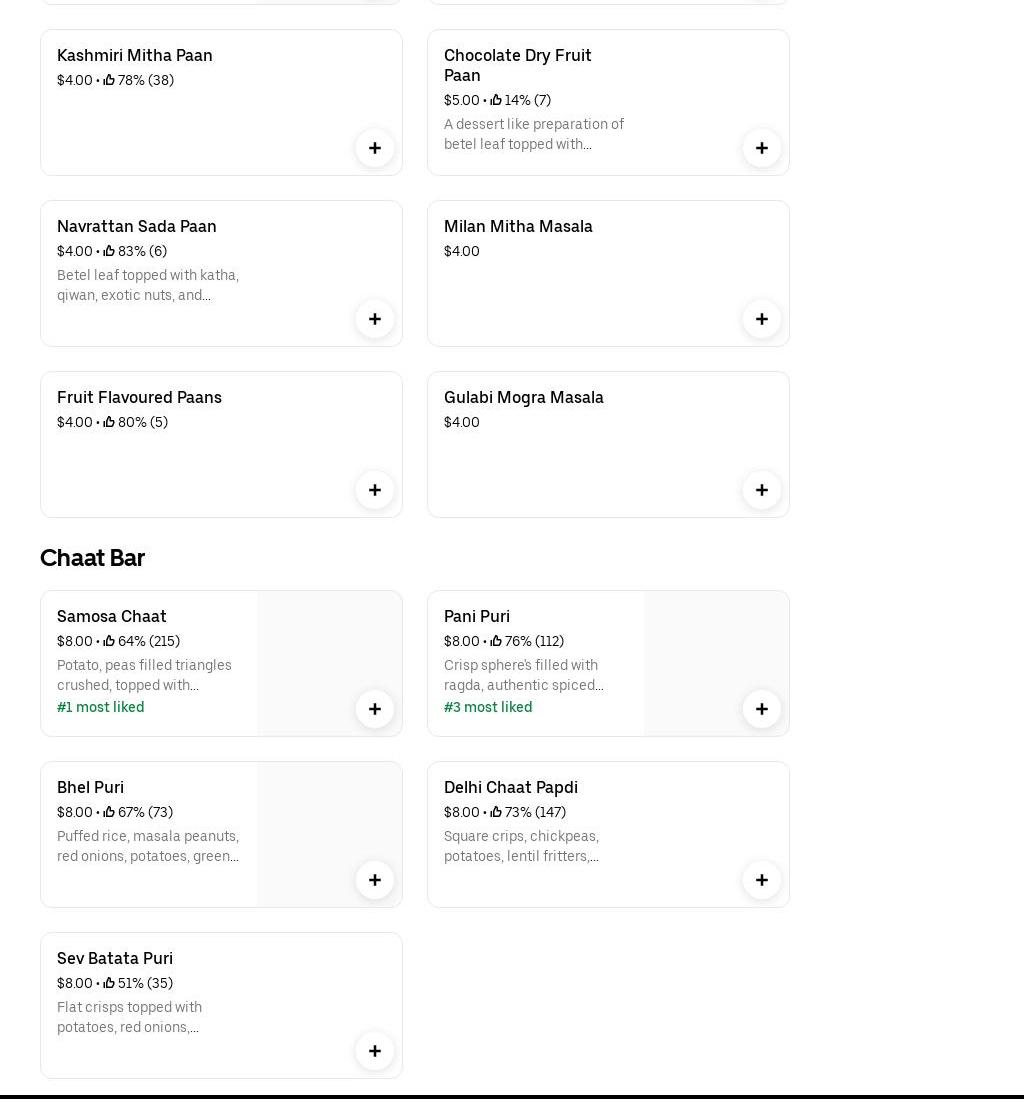Click plus button for Milan Mitha Masala
This screenshot has width=1024, height=1099.
pyautogui.click(x=761, y=319)
